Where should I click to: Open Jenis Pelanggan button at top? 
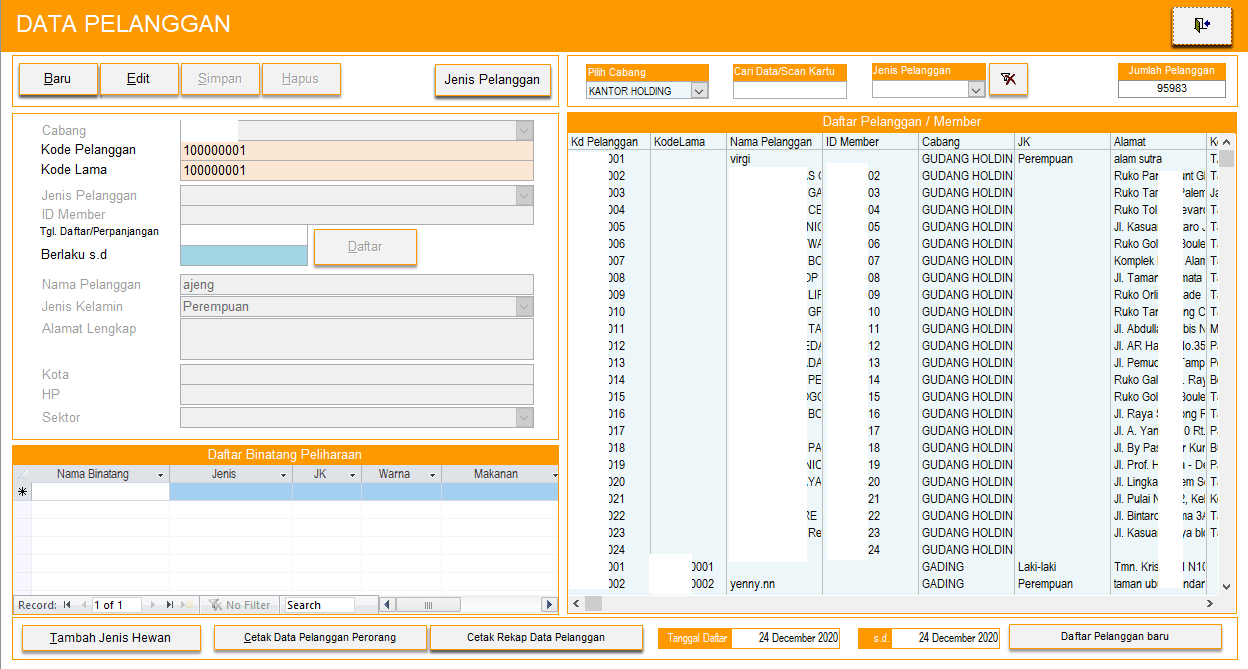coord(492,80)
